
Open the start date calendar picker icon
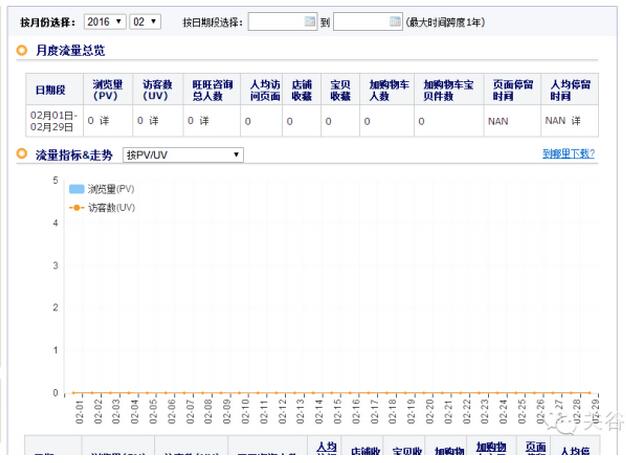pos(311,21)
